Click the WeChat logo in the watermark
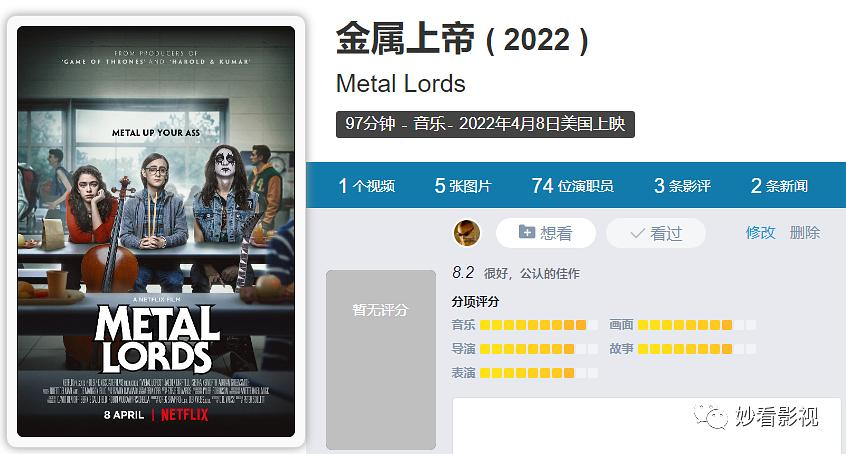 (711, 416)
